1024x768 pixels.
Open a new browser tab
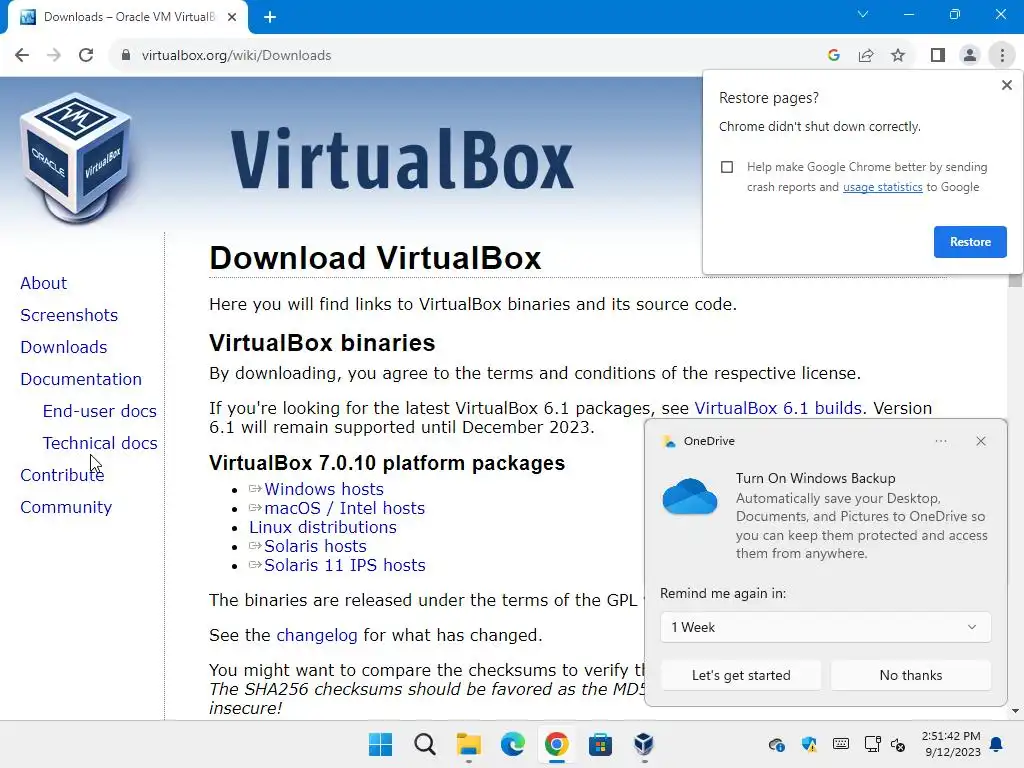270,17
